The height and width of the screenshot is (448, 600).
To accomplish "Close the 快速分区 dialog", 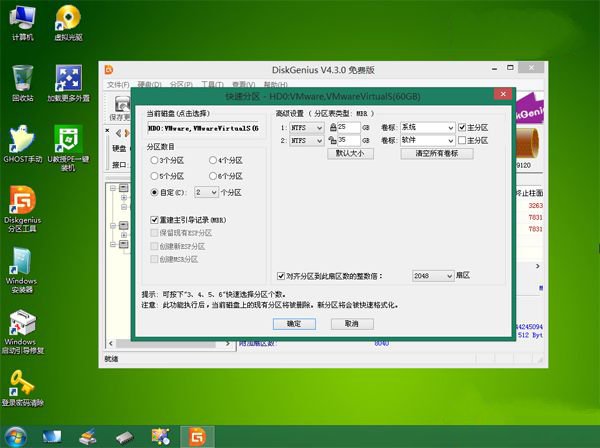I will (503, 94).
